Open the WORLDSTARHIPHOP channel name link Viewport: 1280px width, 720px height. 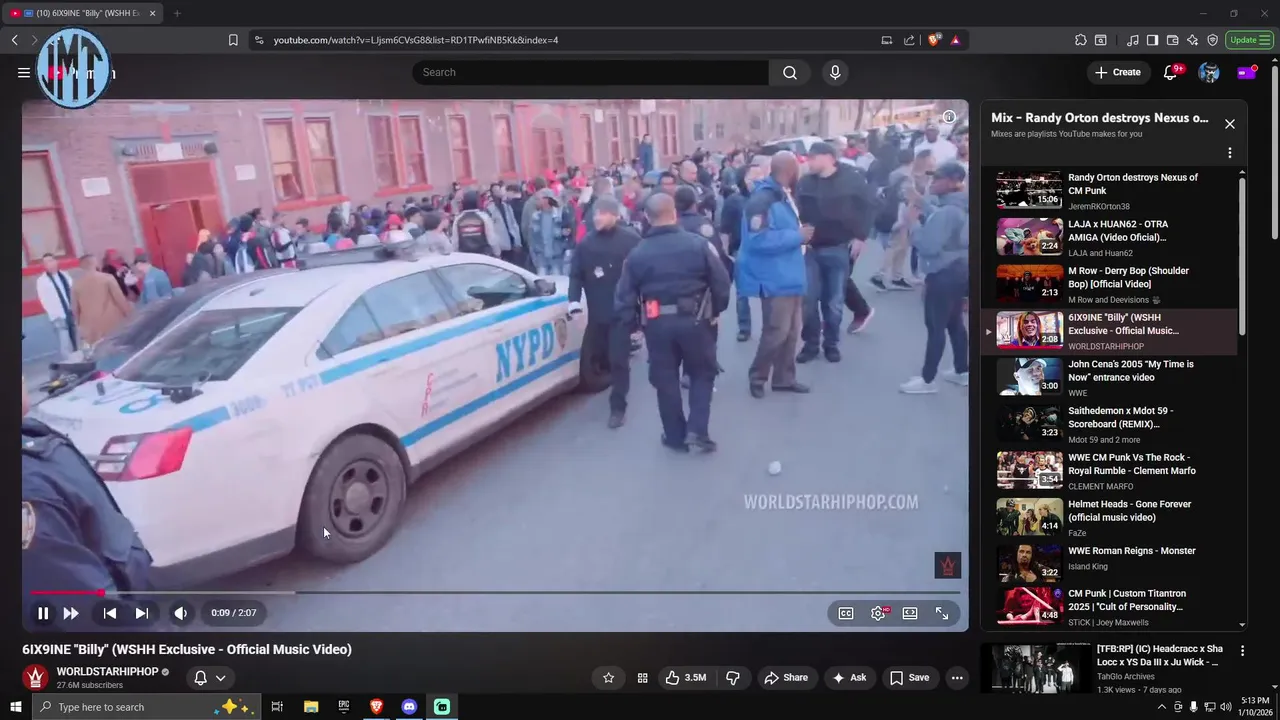click(x=108, y=672)
